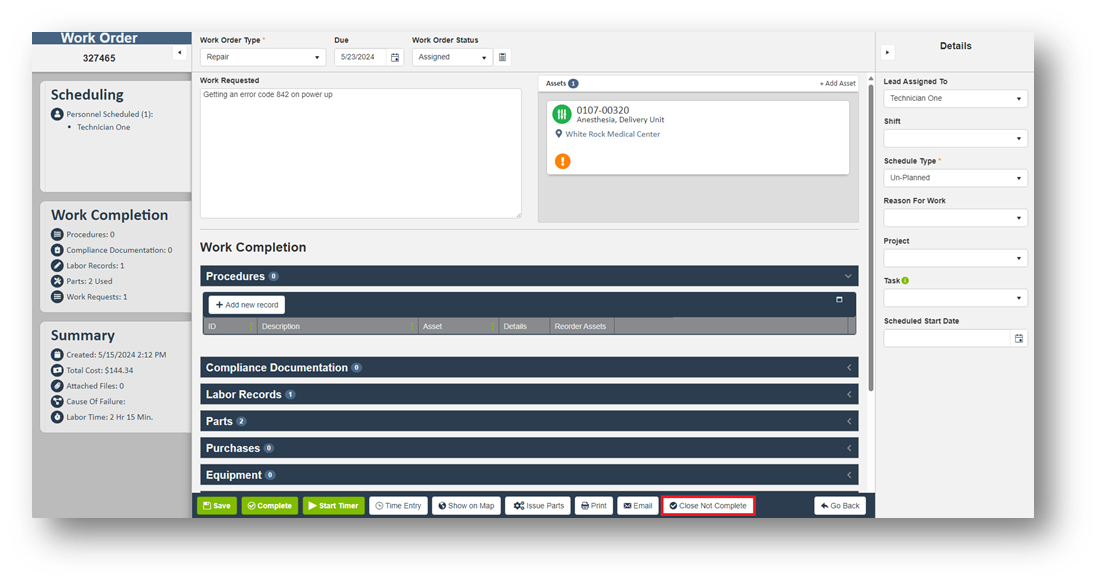Click the green Anesthesia asset type icon
The width and height of the screenshot is (1099, 583).
(562, 115)
